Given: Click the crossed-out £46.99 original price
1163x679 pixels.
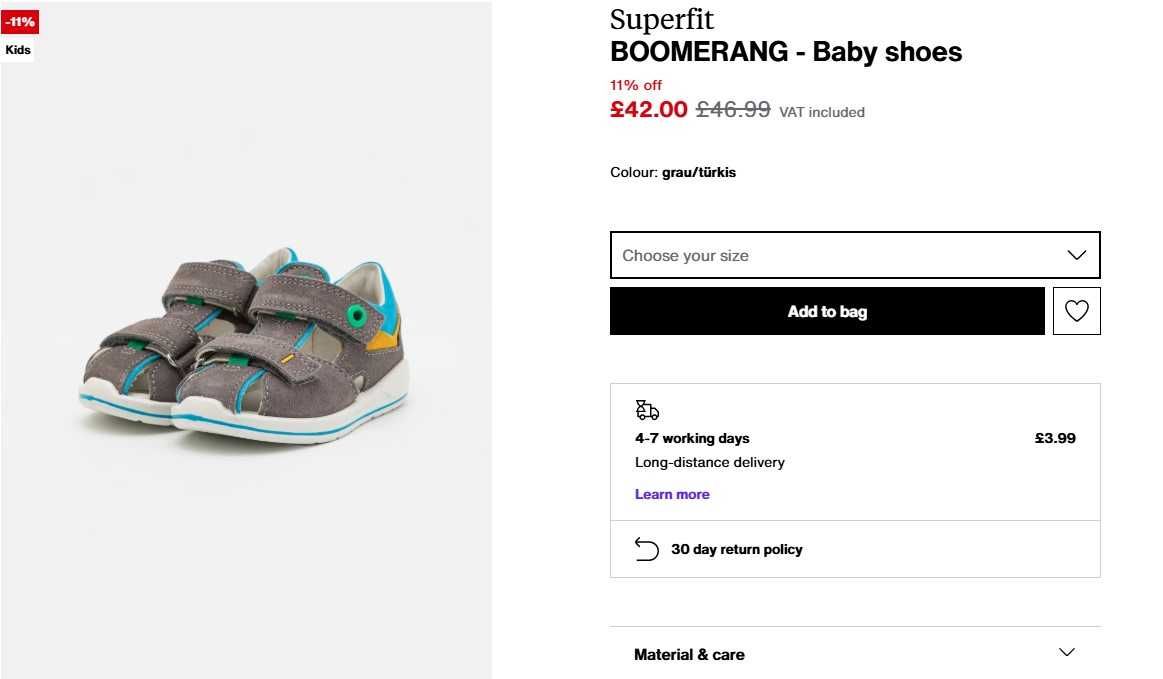Looking at the screenshot, I should (x=733, y=109).
